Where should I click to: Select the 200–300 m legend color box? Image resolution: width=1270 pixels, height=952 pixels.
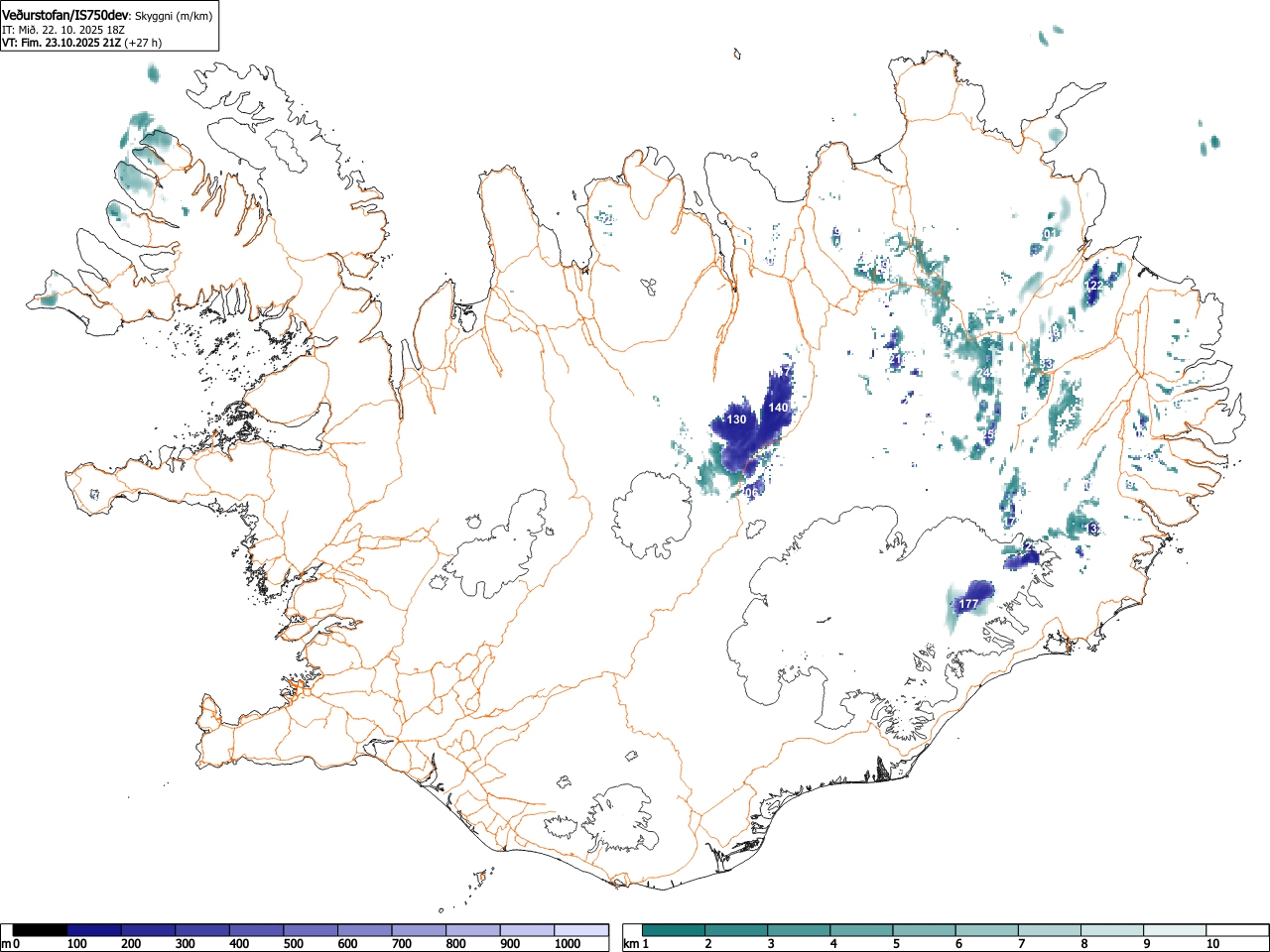coord(148,930)
